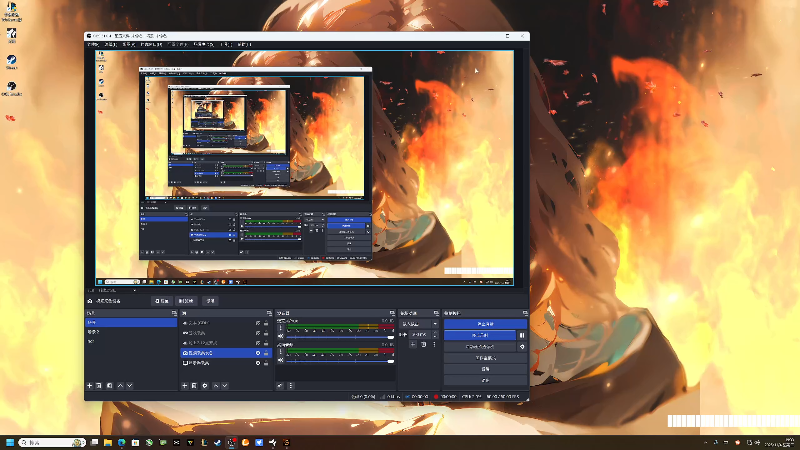The height and width of the screenshot is (450, 800).
Task: Open source properties gear in Sources toolbar
Action: point(205,386)
